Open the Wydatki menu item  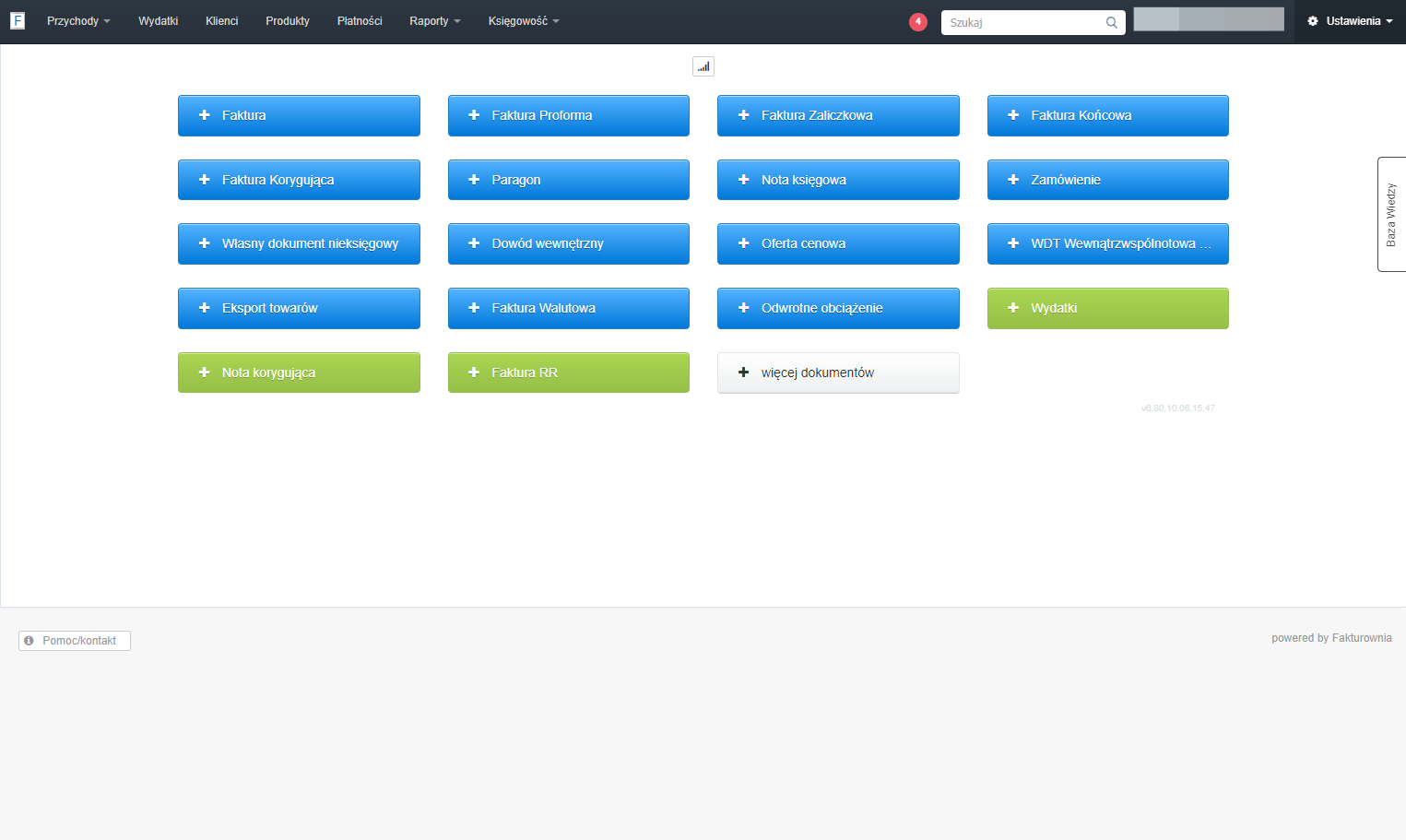pos(159,21)
